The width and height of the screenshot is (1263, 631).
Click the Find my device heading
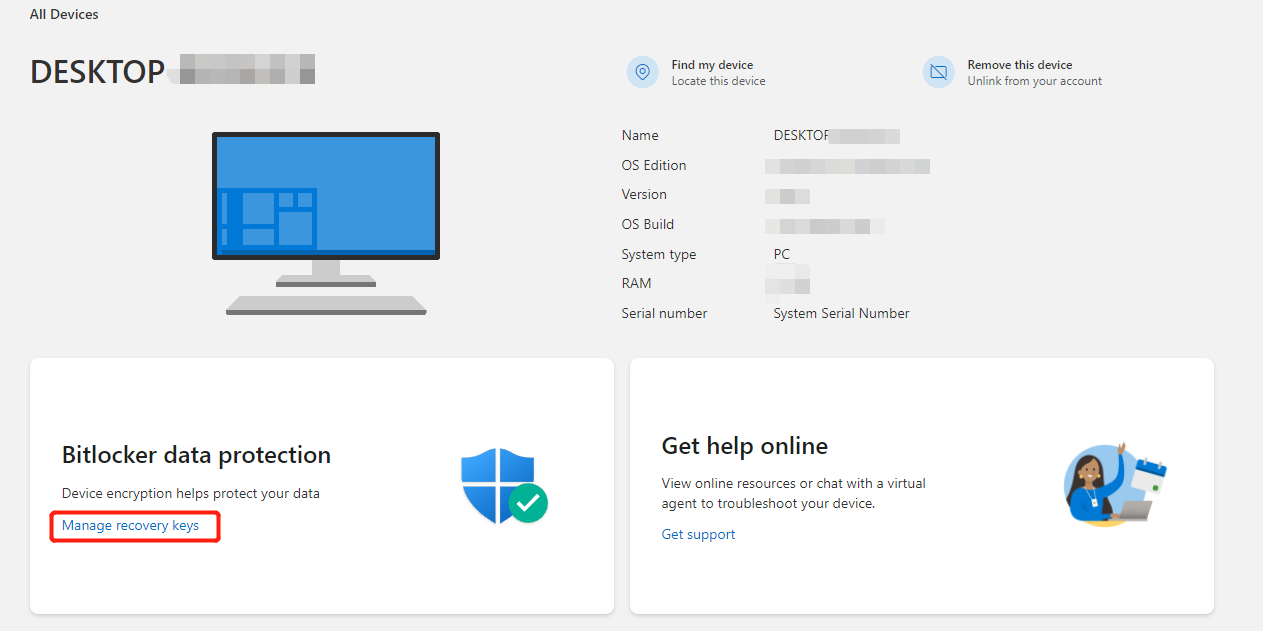[712, 64]
